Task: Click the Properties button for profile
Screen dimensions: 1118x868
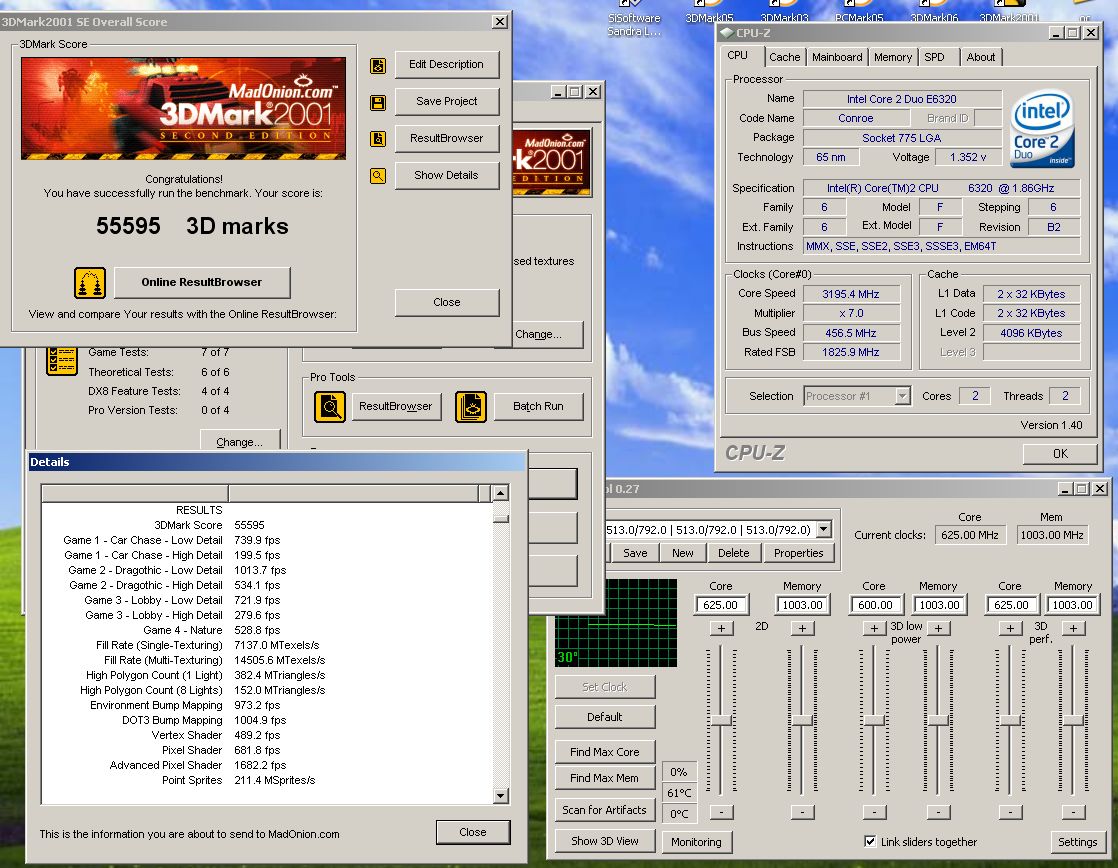Action: point(799,553)
